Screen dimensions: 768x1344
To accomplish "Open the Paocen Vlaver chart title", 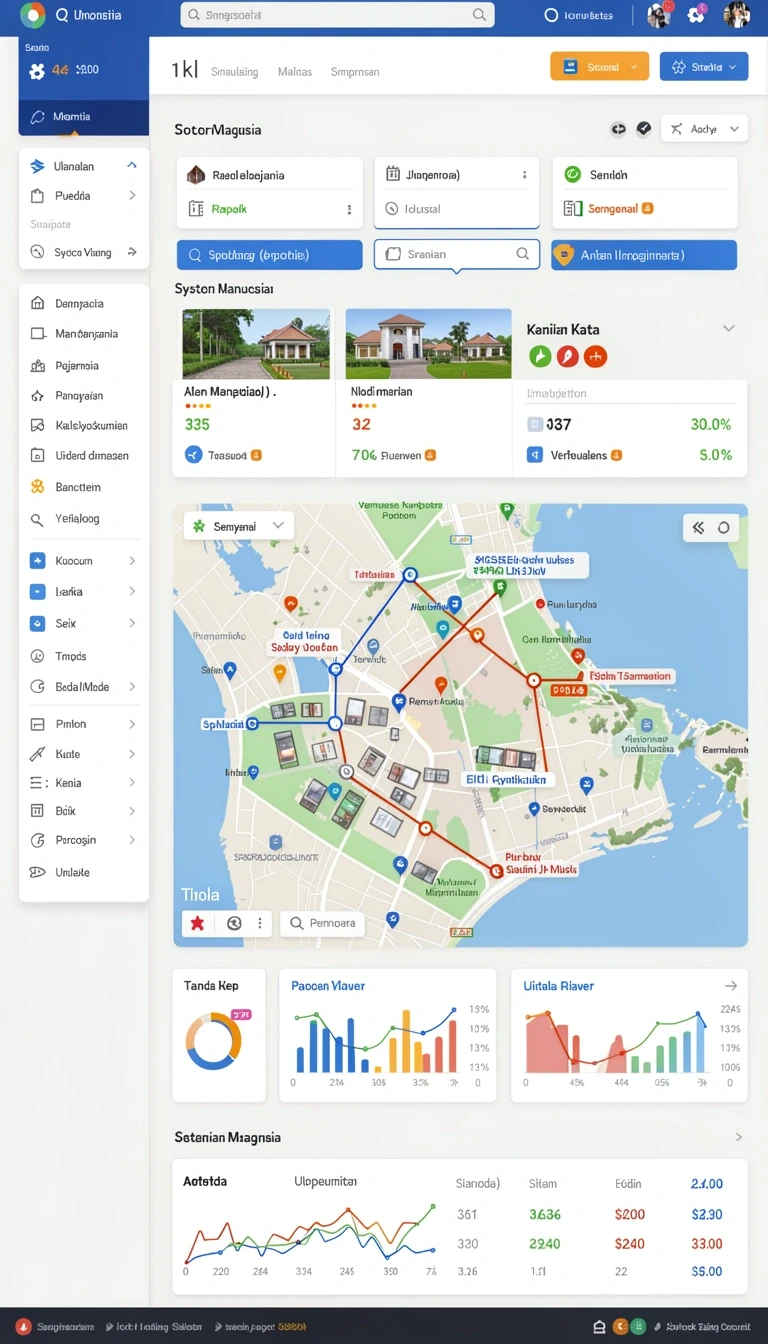I will tap(328, 986).
